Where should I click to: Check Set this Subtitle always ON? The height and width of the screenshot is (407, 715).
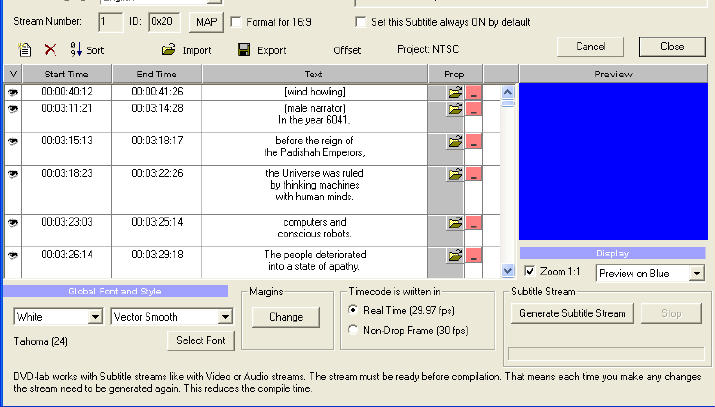pyautogui.click(x=360, y=22)
